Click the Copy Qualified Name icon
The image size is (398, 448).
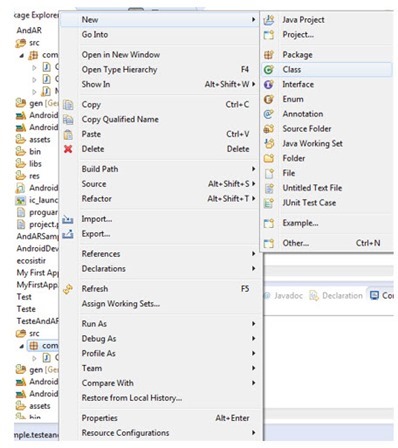(x=68, y=119)
